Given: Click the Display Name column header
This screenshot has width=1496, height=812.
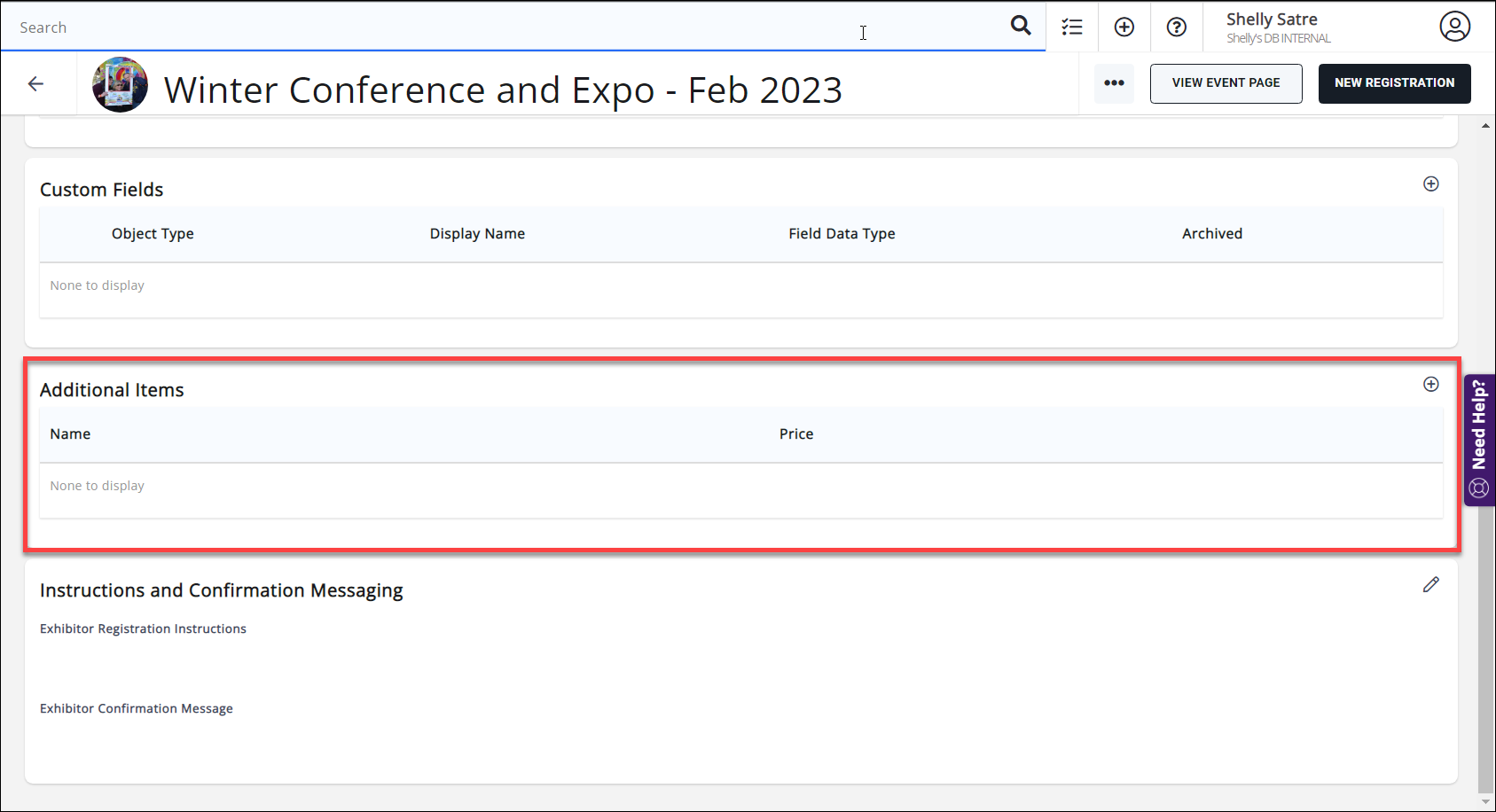Looking at the screenshot, I should [x=477, y=234].
